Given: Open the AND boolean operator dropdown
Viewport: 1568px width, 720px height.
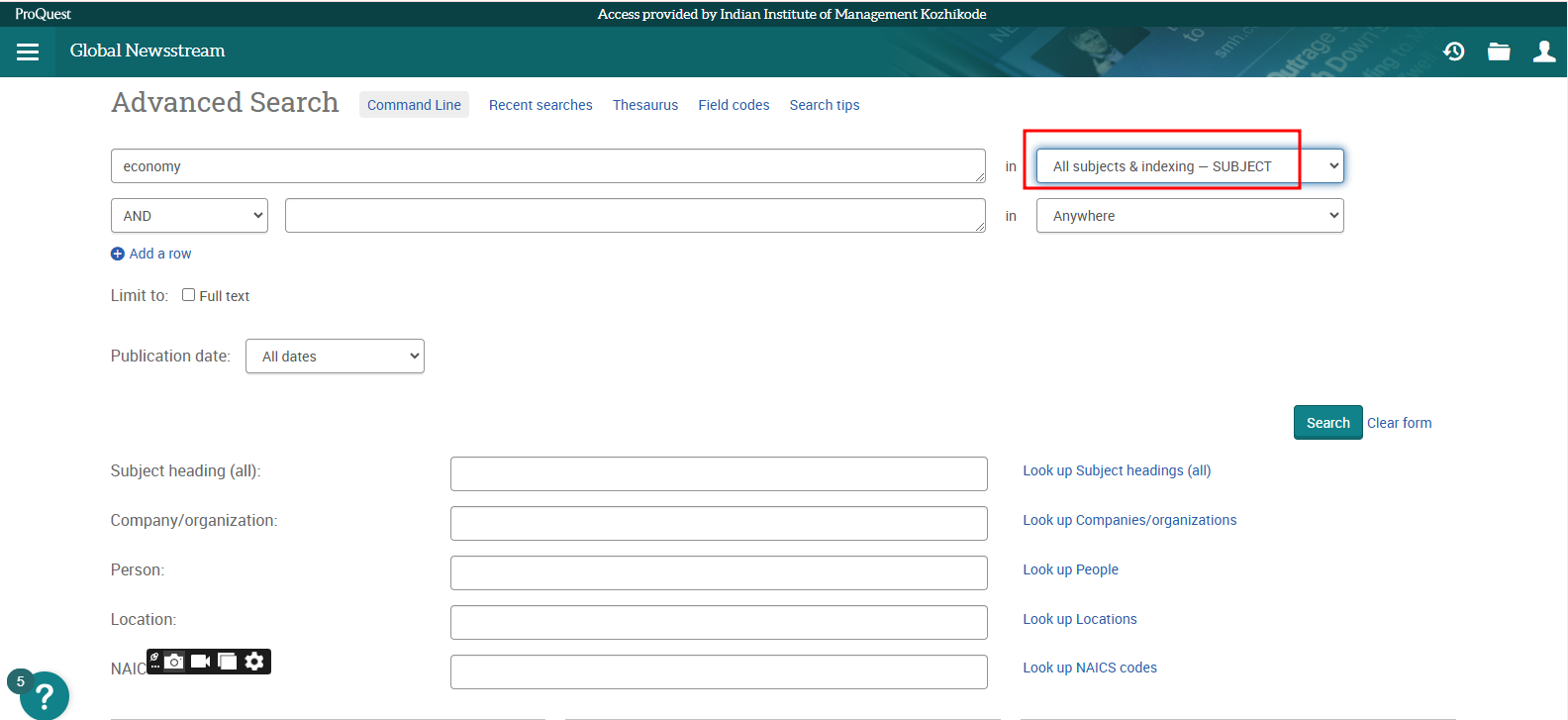Looking at the screenshot, I should (x=189, y=216).
